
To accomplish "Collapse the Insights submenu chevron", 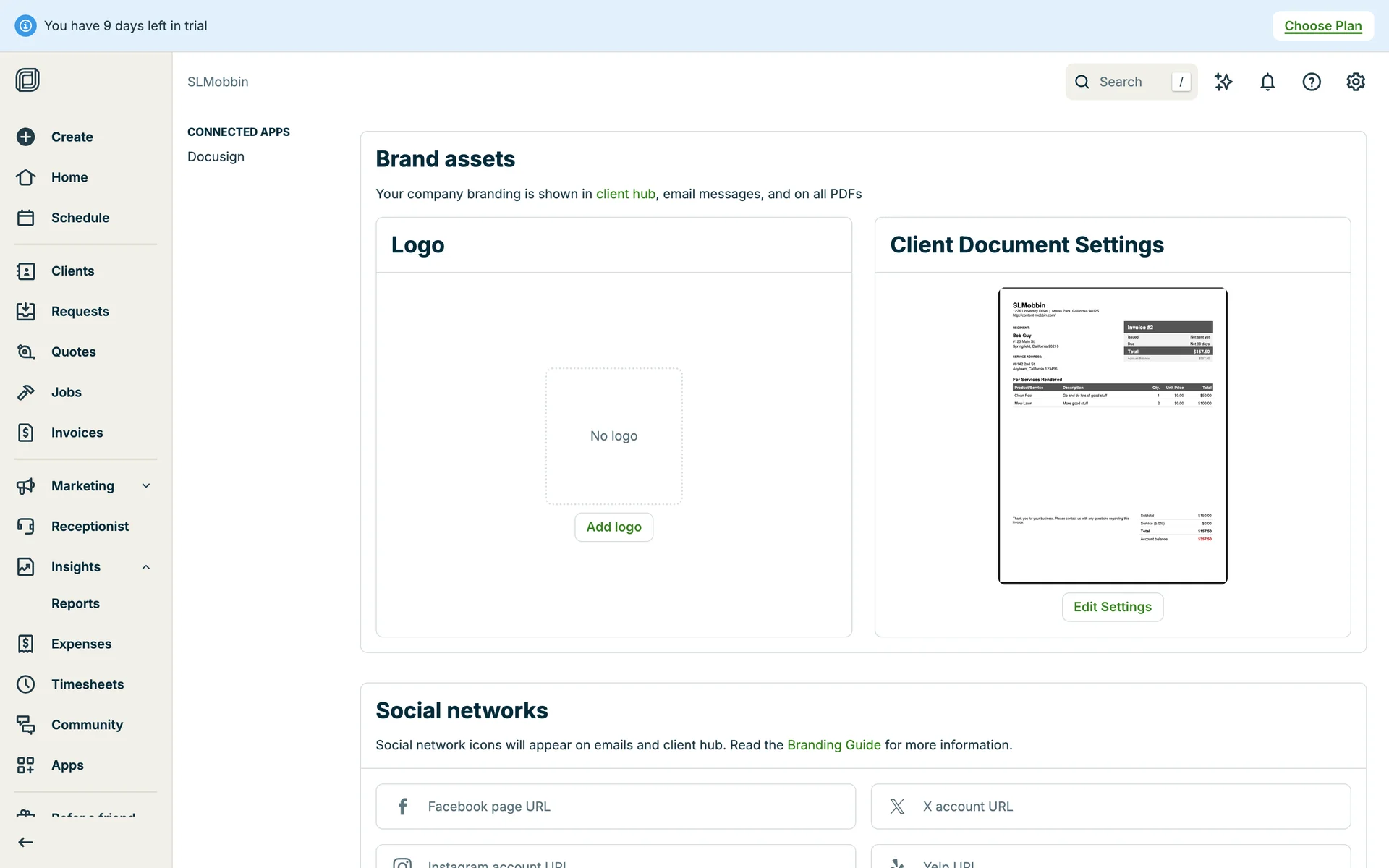I will pyautogui.click(x=146, y=567).
